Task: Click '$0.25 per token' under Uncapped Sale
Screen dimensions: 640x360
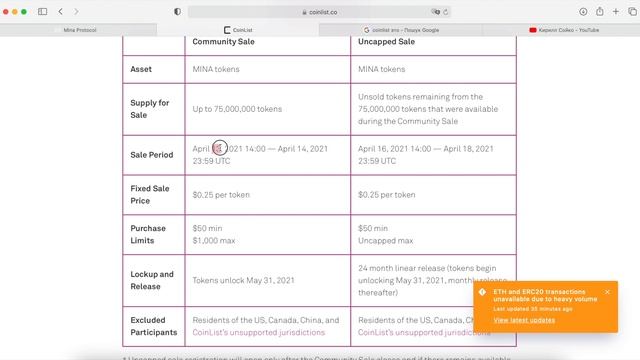Action: pyautogui.click(x=387, y=195)
